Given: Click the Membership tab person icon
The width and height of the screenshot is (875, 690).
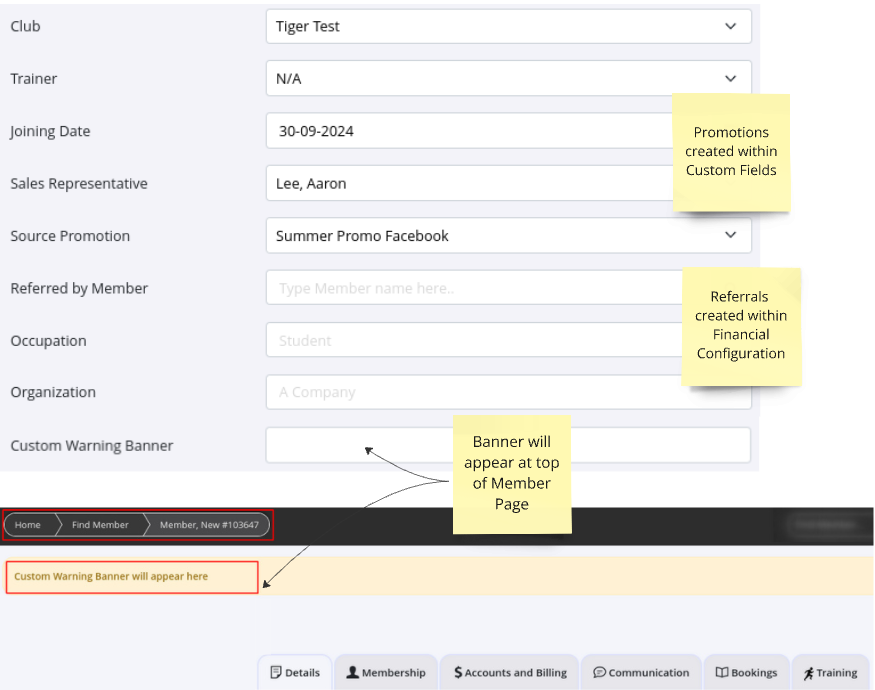Looking at the screenshot, I should pyautogui.click(x=353, y=673).
